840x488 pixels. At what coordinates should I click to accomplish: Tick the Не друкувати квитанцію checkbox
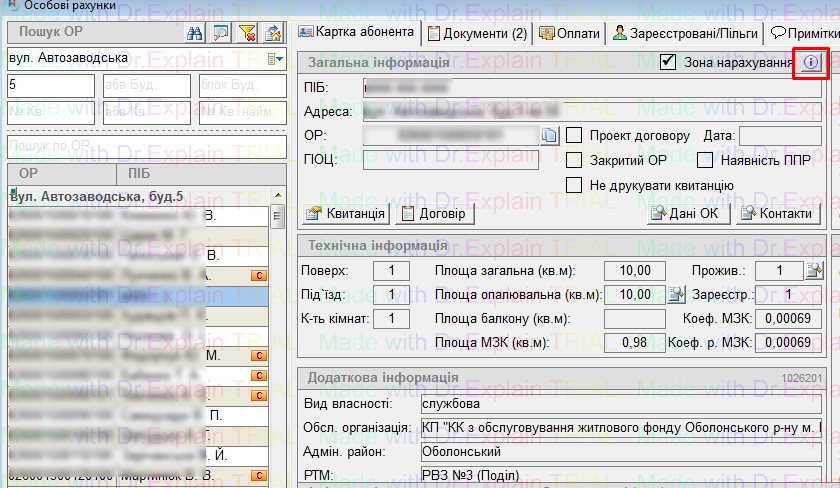point(574,185)
